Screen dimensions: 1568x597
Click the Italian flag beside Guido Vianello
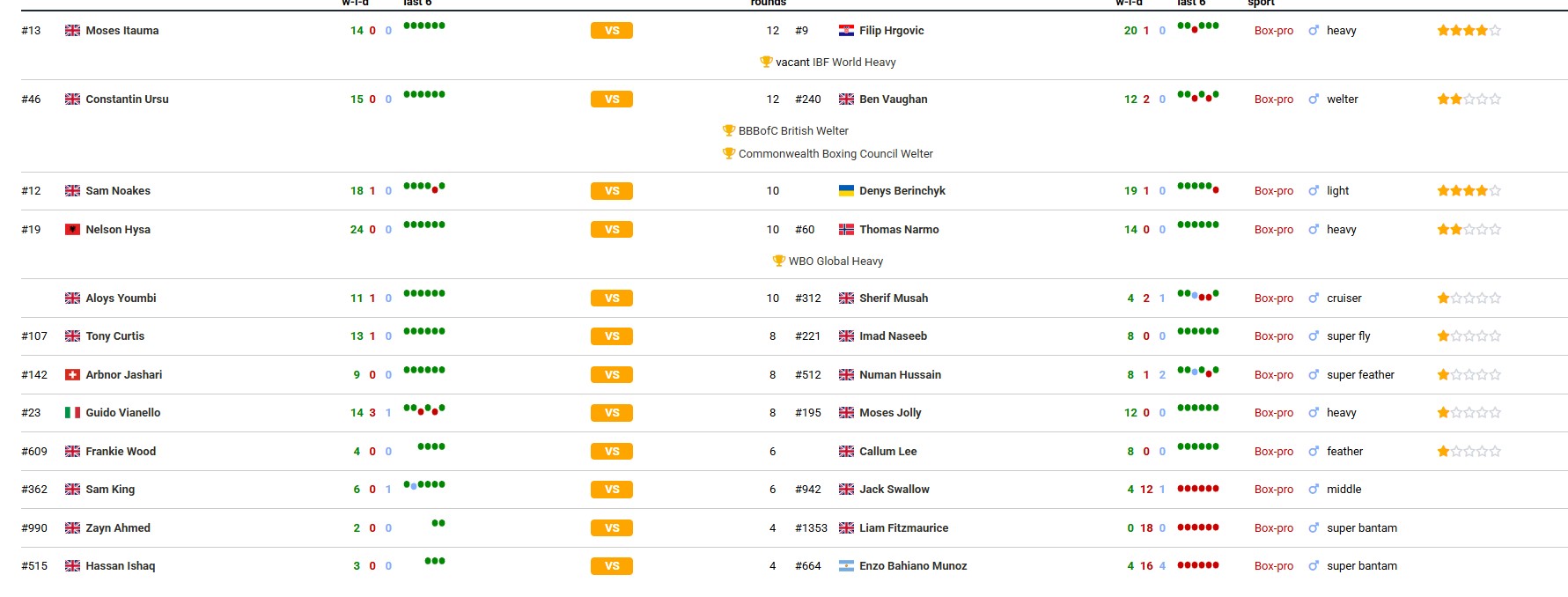(72, 413)
